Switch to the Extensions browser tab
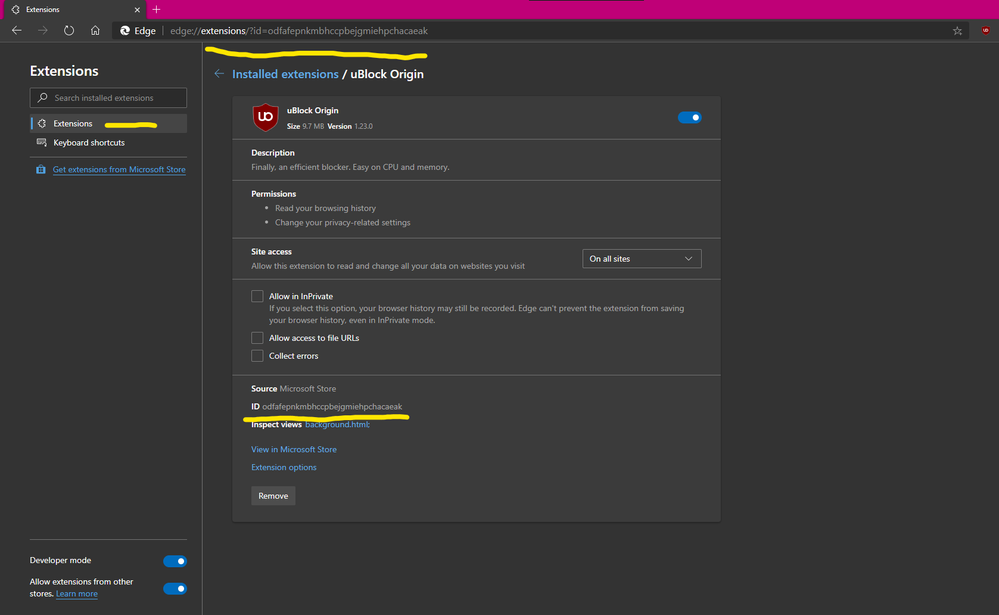Image resolution: width=999 pixels, height=615 pixels. pyautogui.click(x=73, y=10)
